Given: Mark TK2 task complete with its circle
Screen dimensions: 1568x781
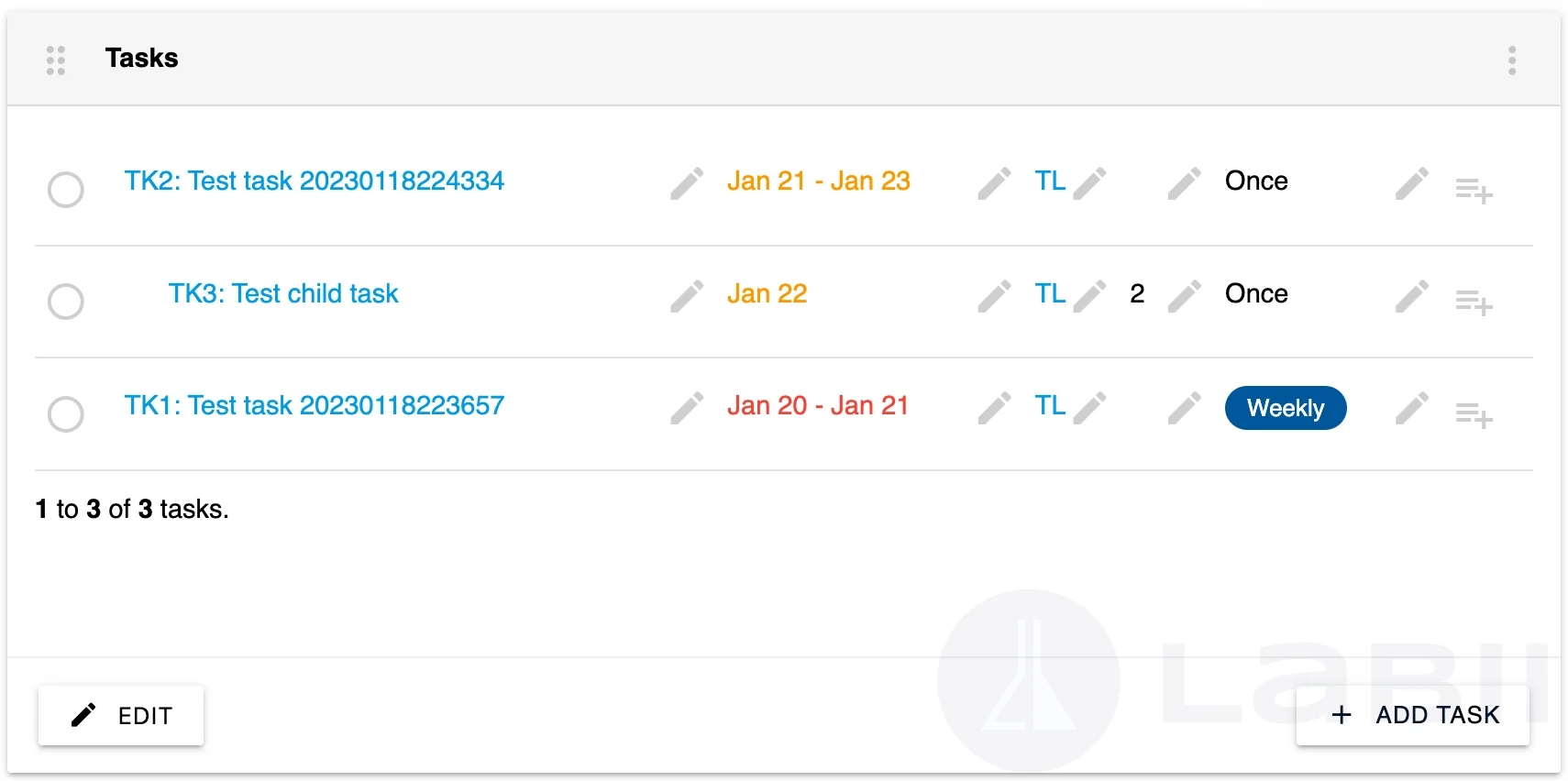Looking at the screenshot, I should pyautogui.click(x=66, y=190).
